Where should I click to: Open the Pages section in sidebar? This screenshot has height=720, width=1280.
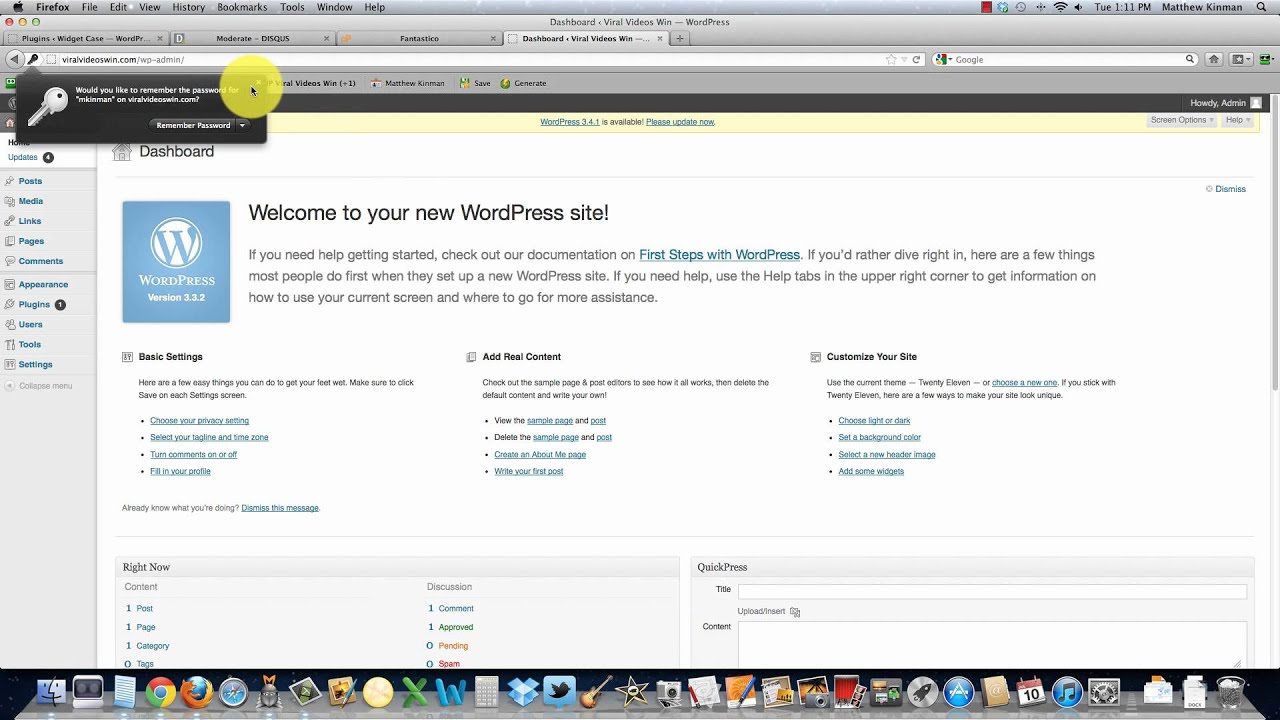[x=31, y=241]
